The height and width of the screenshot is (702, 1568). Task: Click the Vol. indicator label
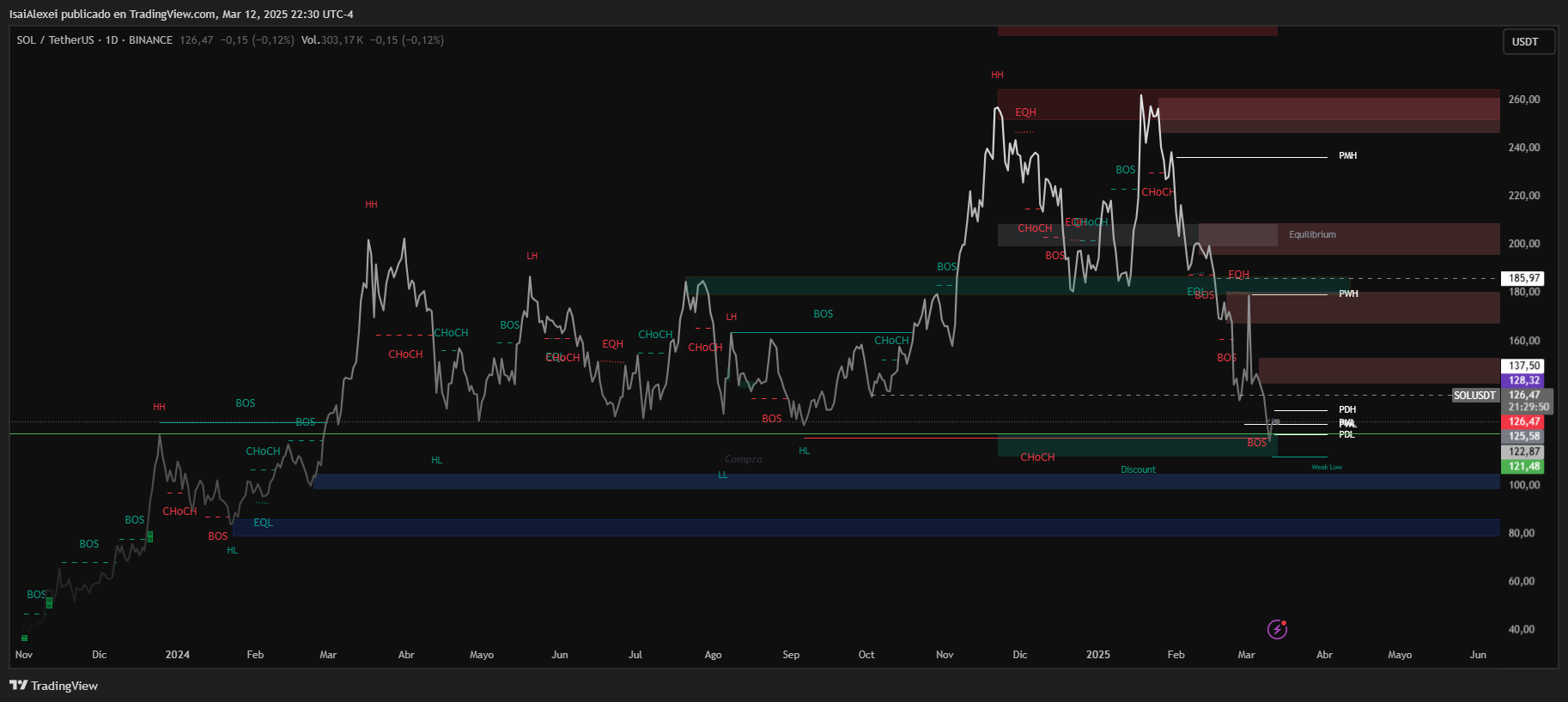click(x=310, y=40)
